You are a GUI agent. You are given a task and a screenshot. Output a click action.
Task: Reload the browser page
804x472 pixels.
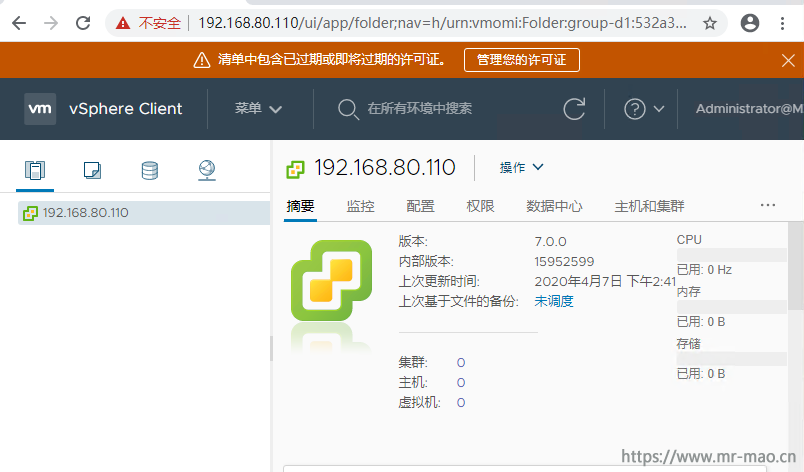click(x=83, y=23)
